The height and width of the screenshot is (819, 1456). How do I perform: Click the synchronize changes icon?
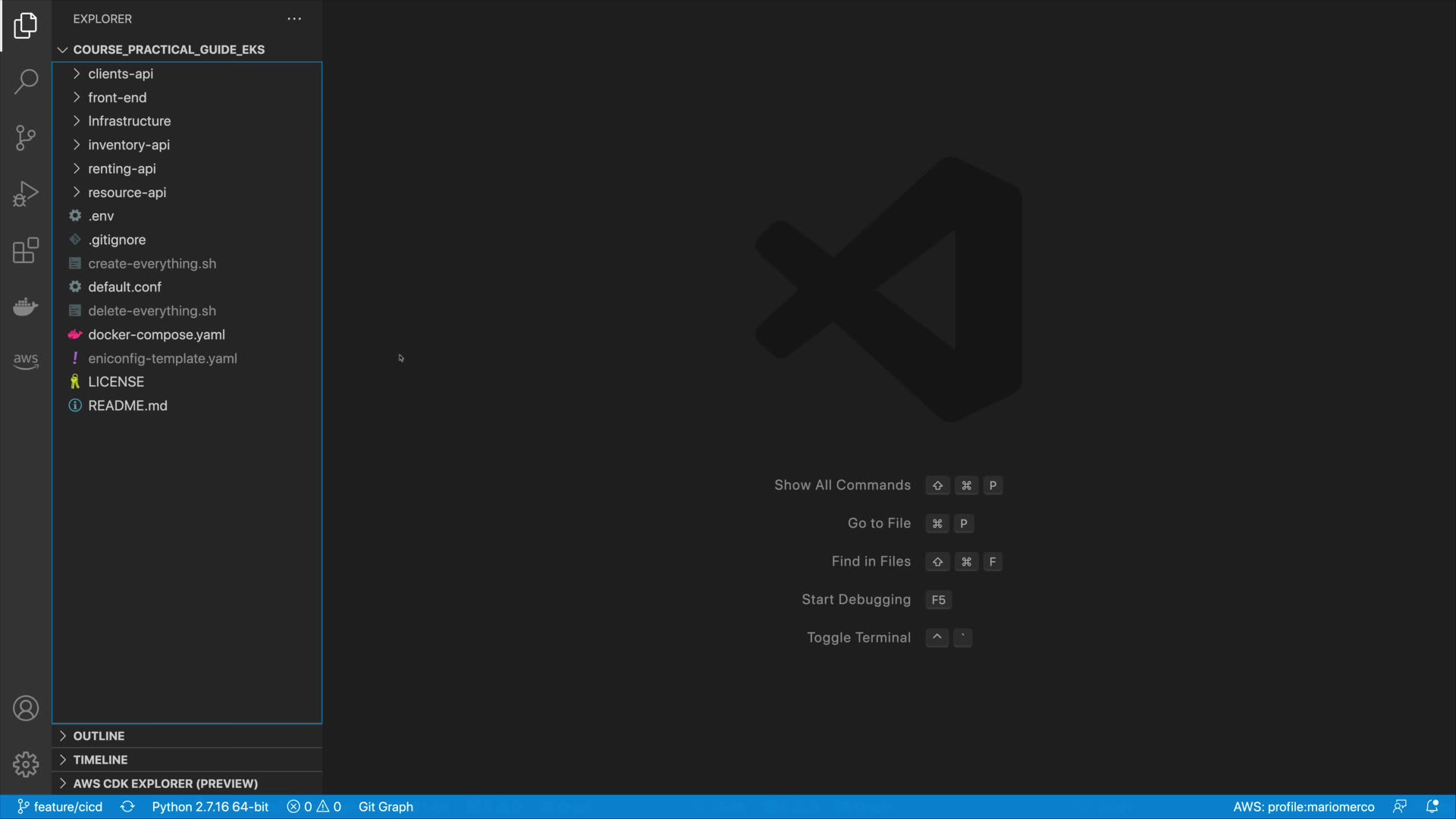point(127,807)
